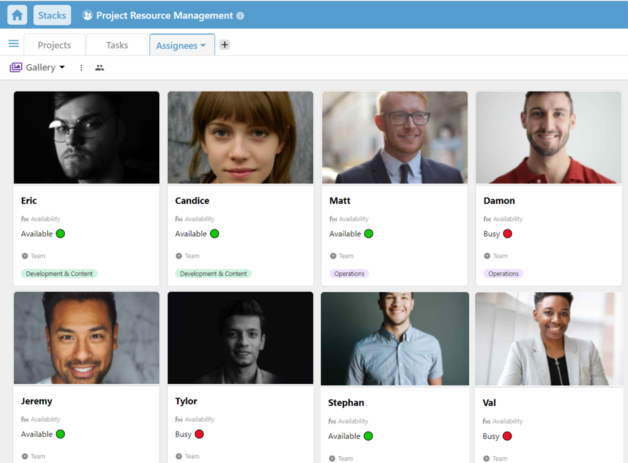The width and height of the screenshot is (628, 463).
Task: Open Val's profile photo
Action: pyautogui.click(x=548, y=338)
